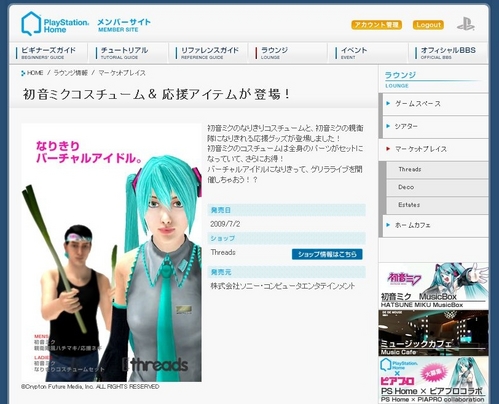Open the PS Home × PIAPRO collaboration banner
The height and width of the screenshot is (404, 499).
click(433, 380)
